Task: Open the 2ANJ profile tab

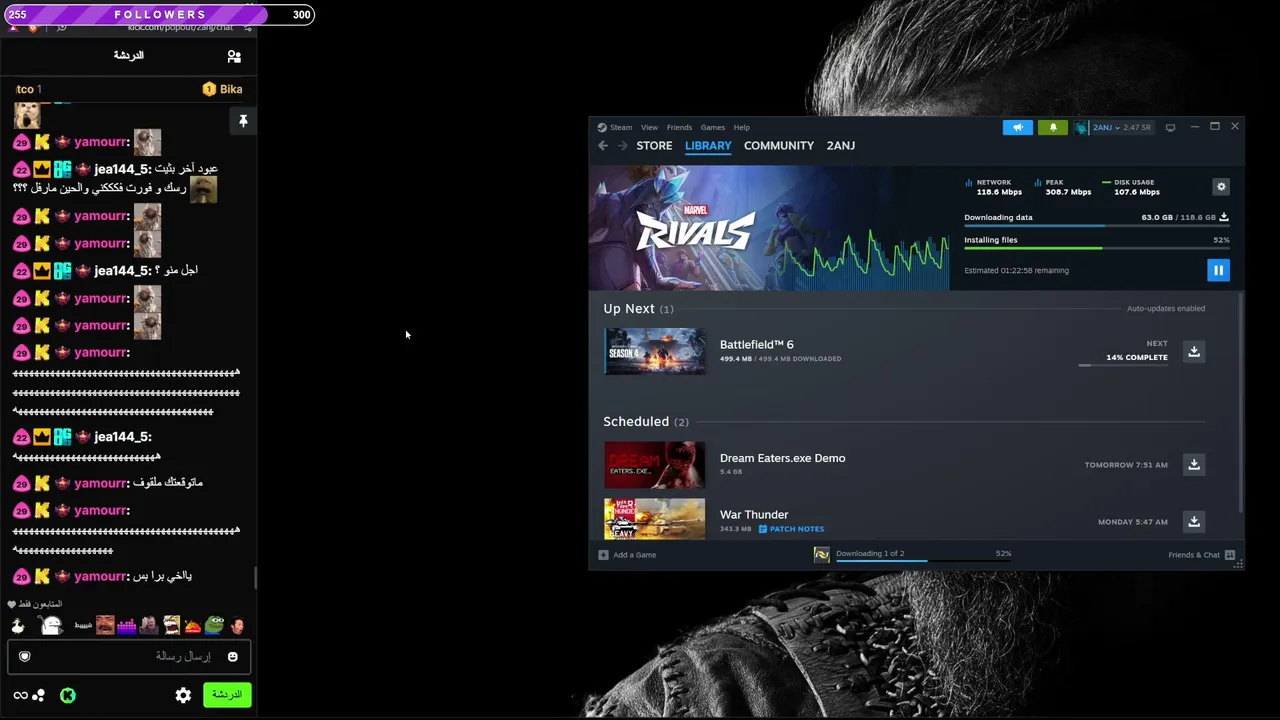Action: tap(841, 146)
